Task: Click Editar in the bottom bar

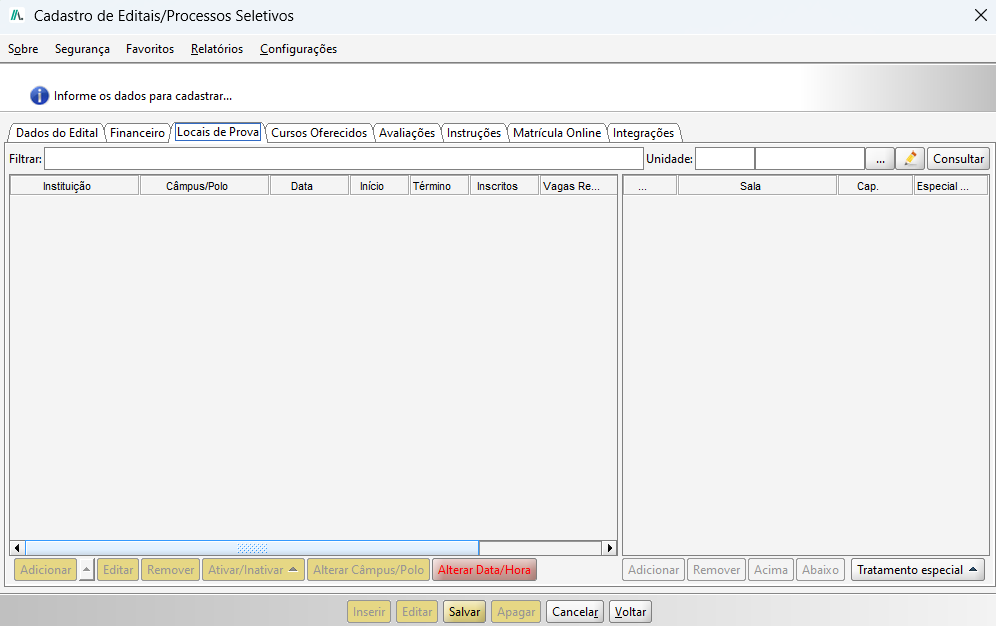Action: [417, 611]
